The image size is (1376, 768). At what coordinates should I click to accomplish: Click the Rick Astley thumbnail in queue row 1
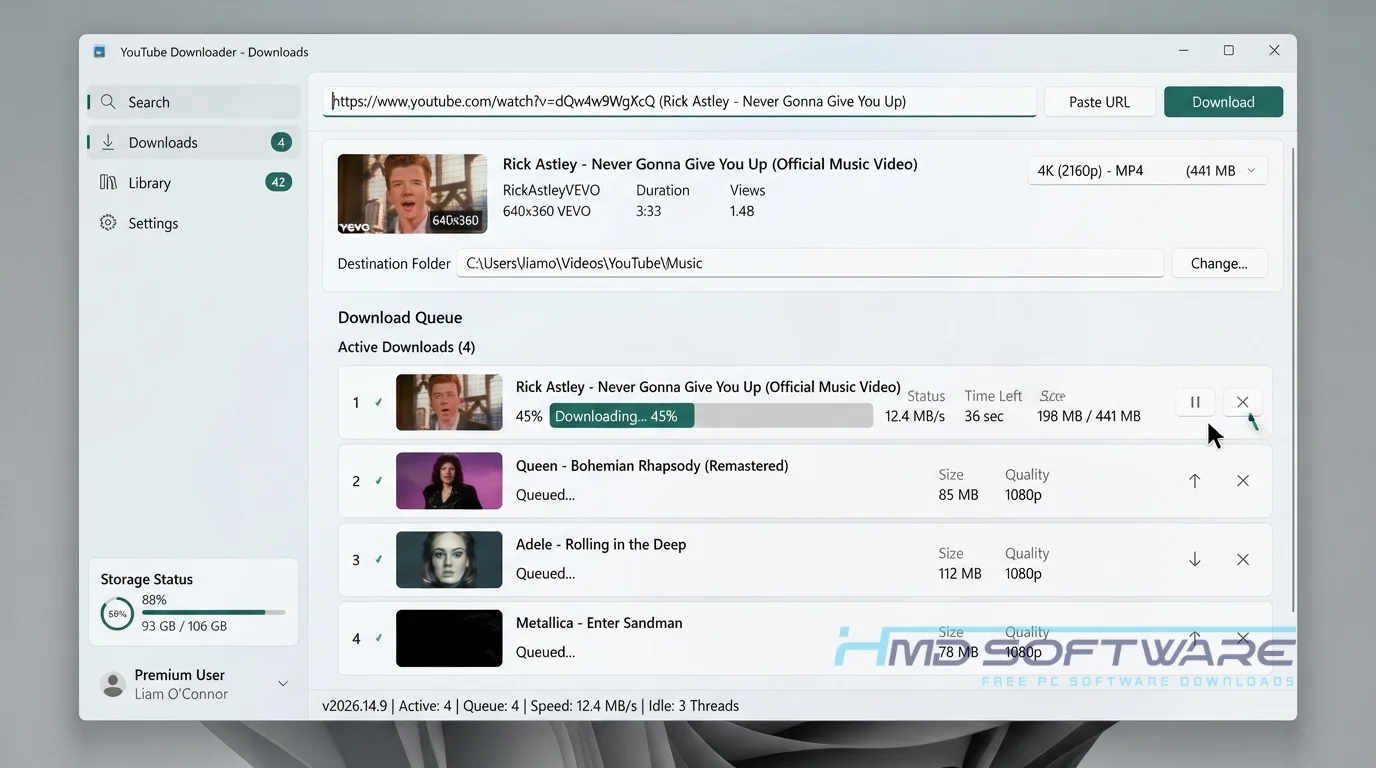pos(449,402)
